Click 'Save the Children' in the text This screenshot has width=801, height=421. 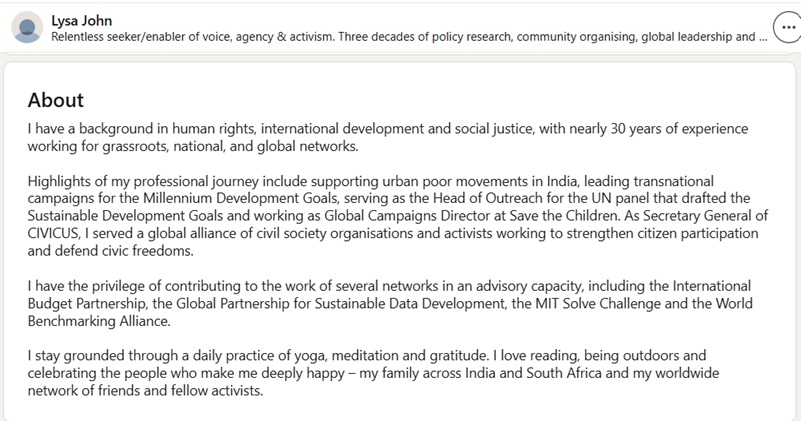click(x=555, y=216)
